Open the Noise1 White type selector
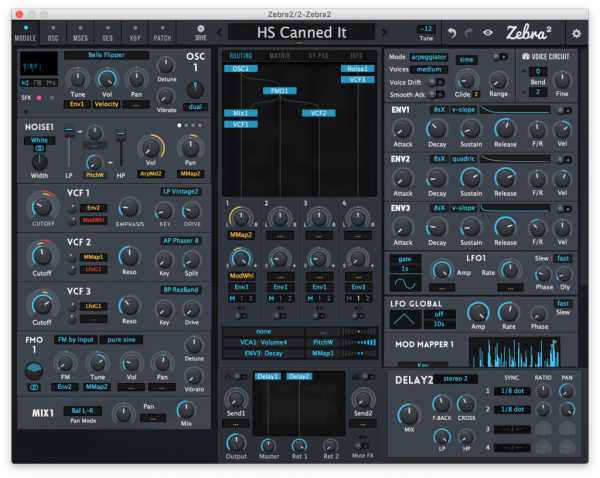 tap(39, 140)
